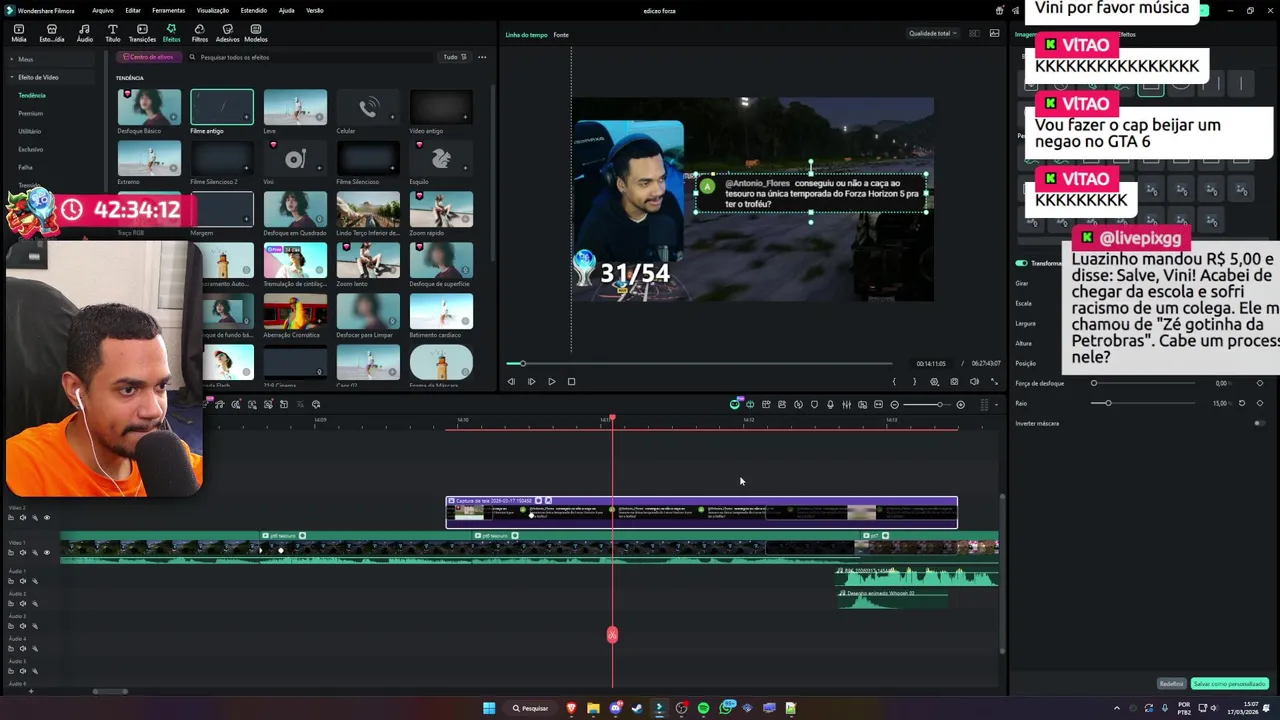This screenshot has width=1280, height=720.
Task: Click the preview snapshot camera icon
Action: click(x=954, y=381)
